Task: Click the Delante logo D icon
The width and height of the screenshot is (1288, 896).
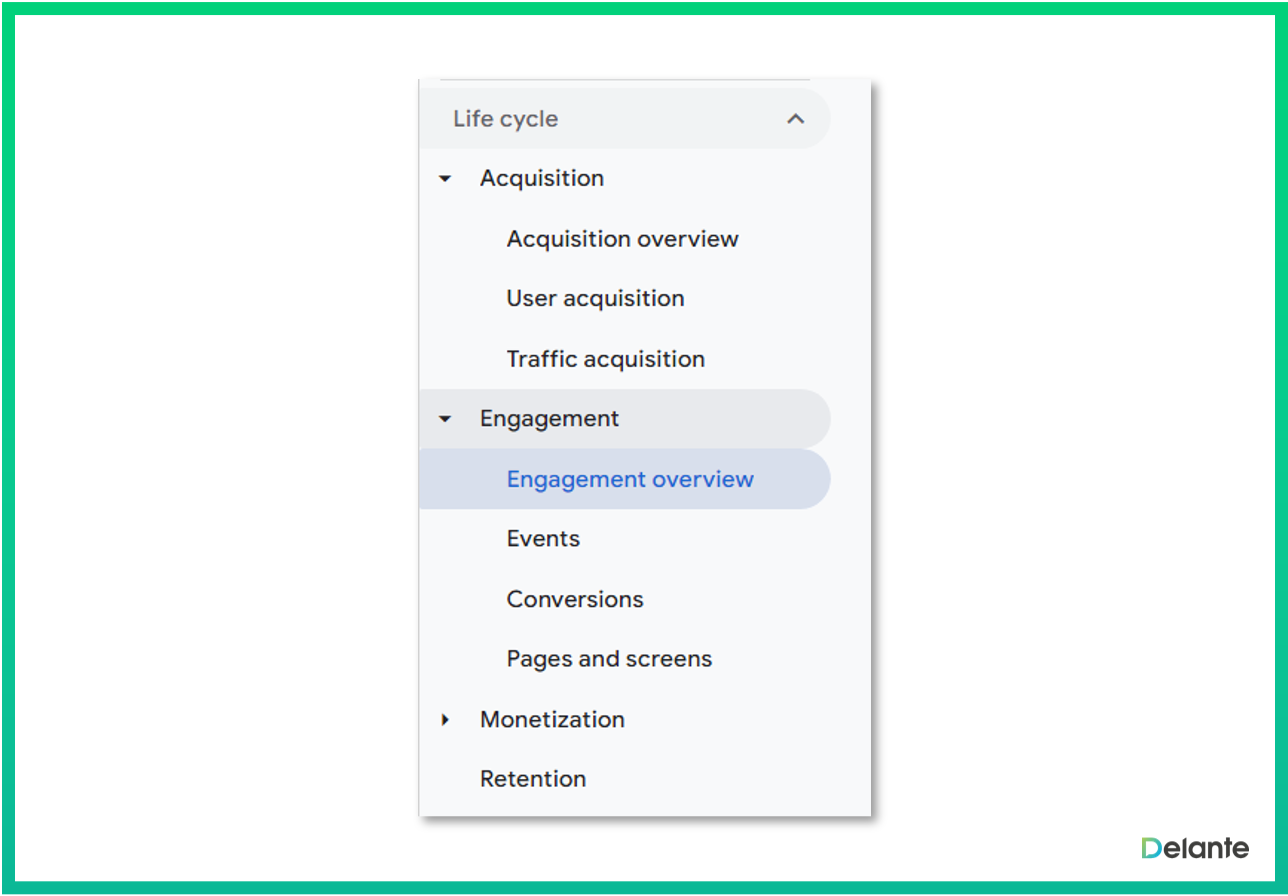Action: (1152, 848)
